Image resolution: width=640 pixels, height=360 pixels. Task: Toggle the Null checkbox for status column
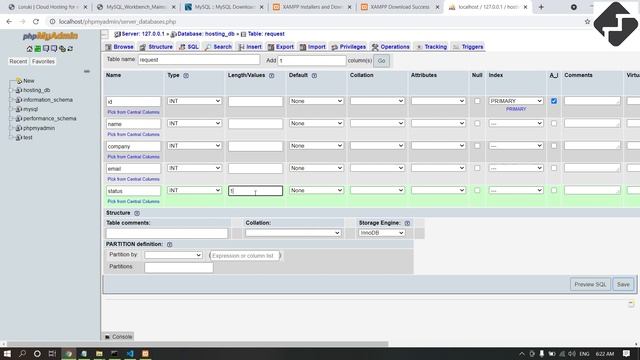pos(477,190)
